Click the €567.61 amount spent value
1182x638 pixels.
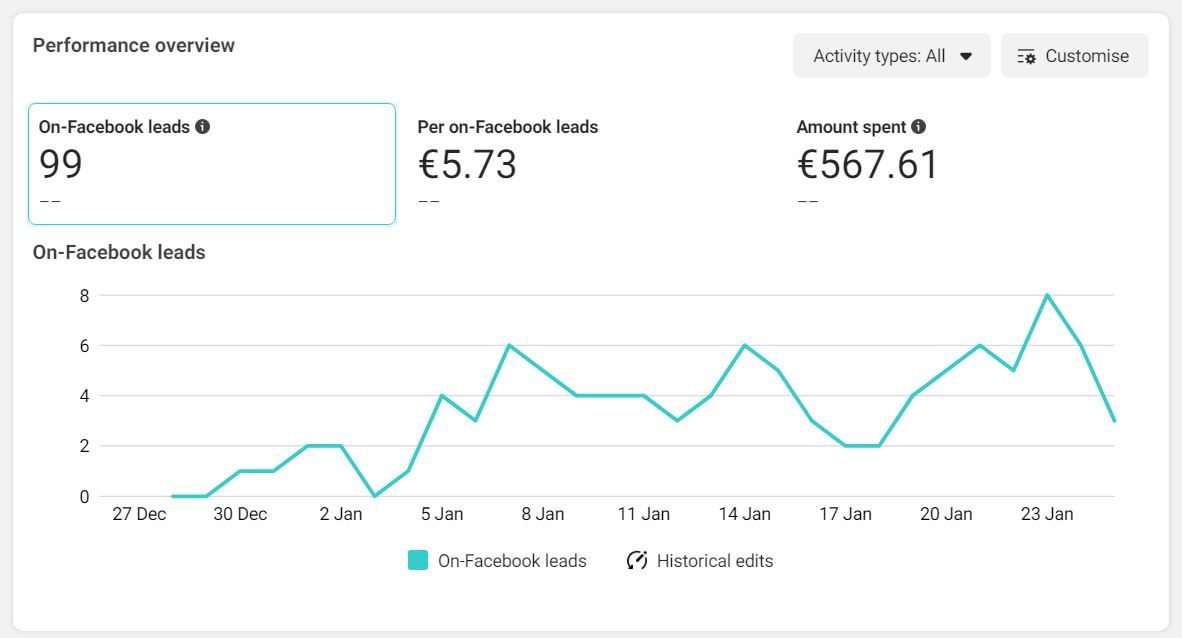(x=868, y=164)
